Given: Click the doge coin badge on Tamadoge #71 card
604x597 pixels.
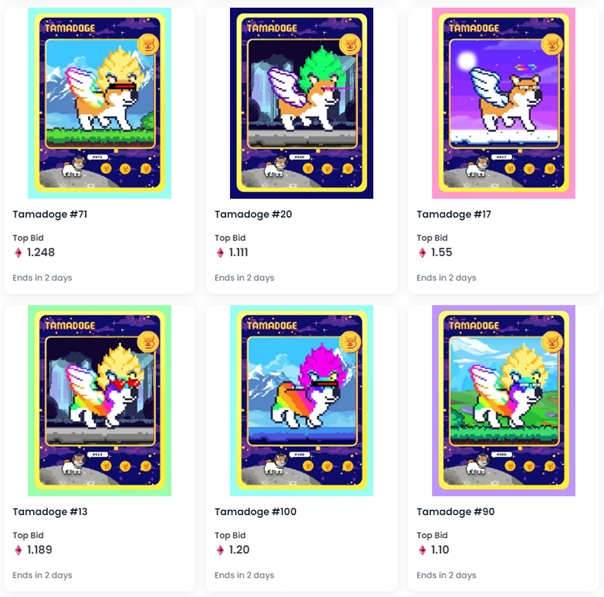Looking at the screenshot, I should (148, 45).
